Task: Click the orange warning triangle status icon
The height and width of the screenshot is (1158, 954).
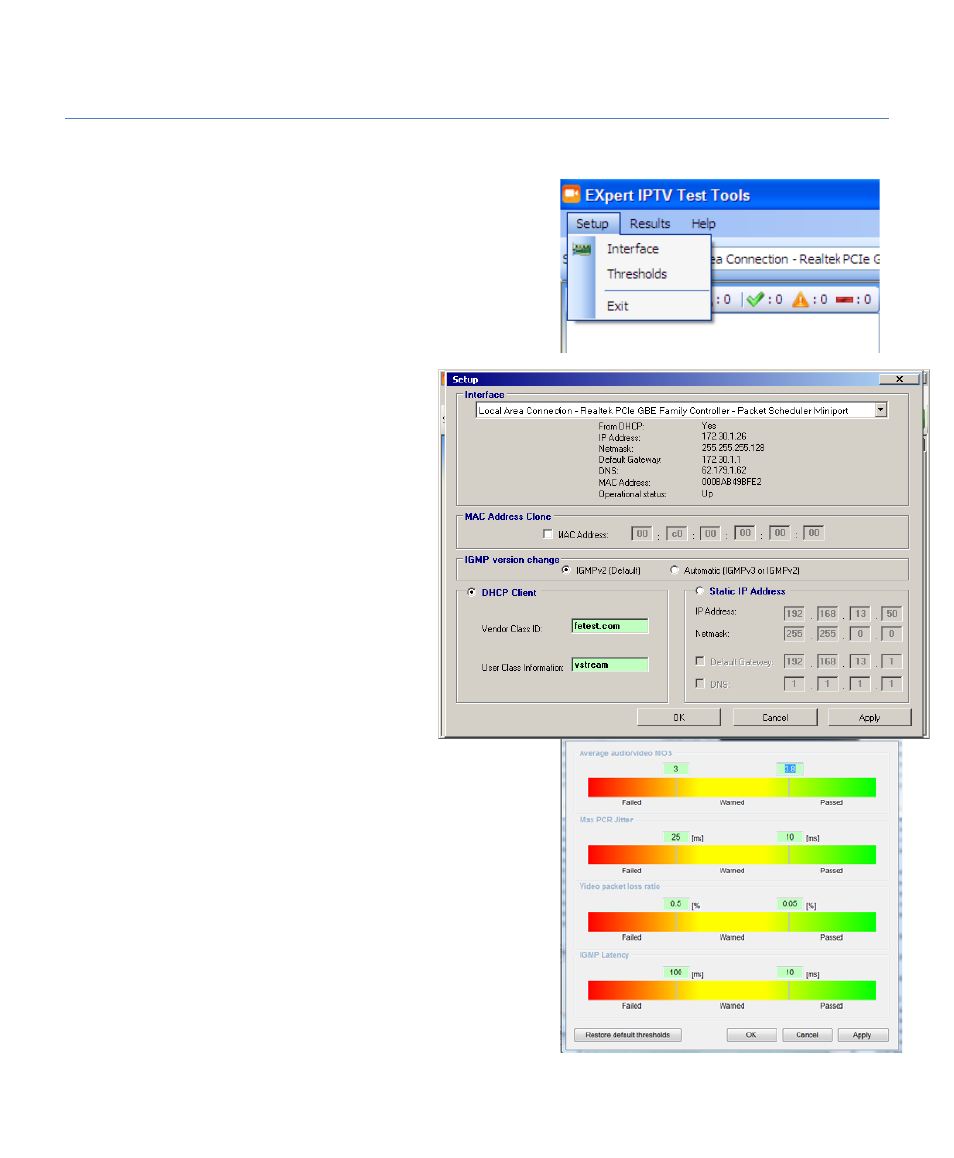Action: coord(800,299)
